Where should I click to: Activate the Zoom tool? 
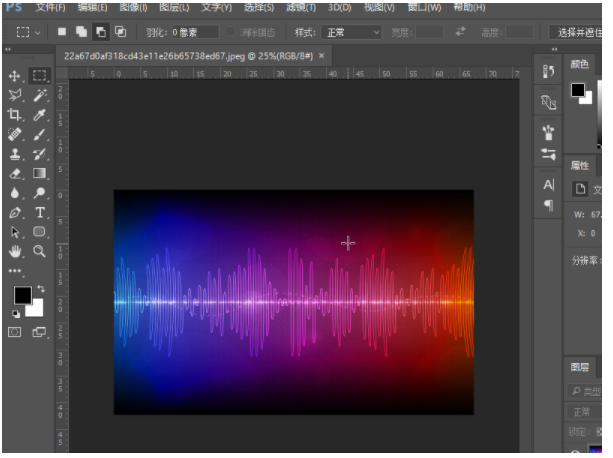click(x=39, y=252)
